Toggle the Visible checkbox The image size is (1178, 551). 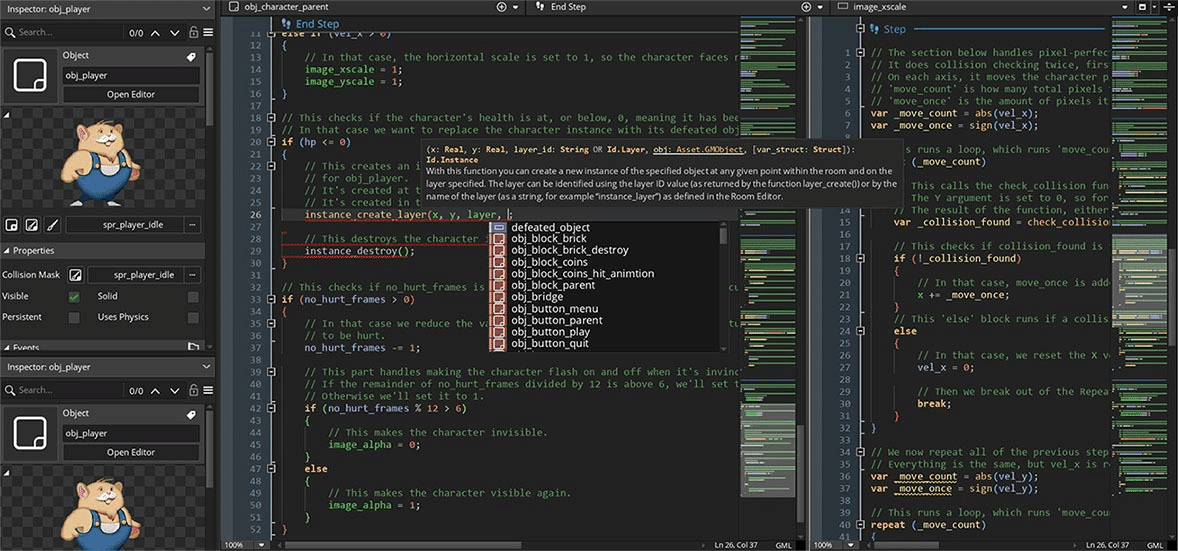coord(74,297)
